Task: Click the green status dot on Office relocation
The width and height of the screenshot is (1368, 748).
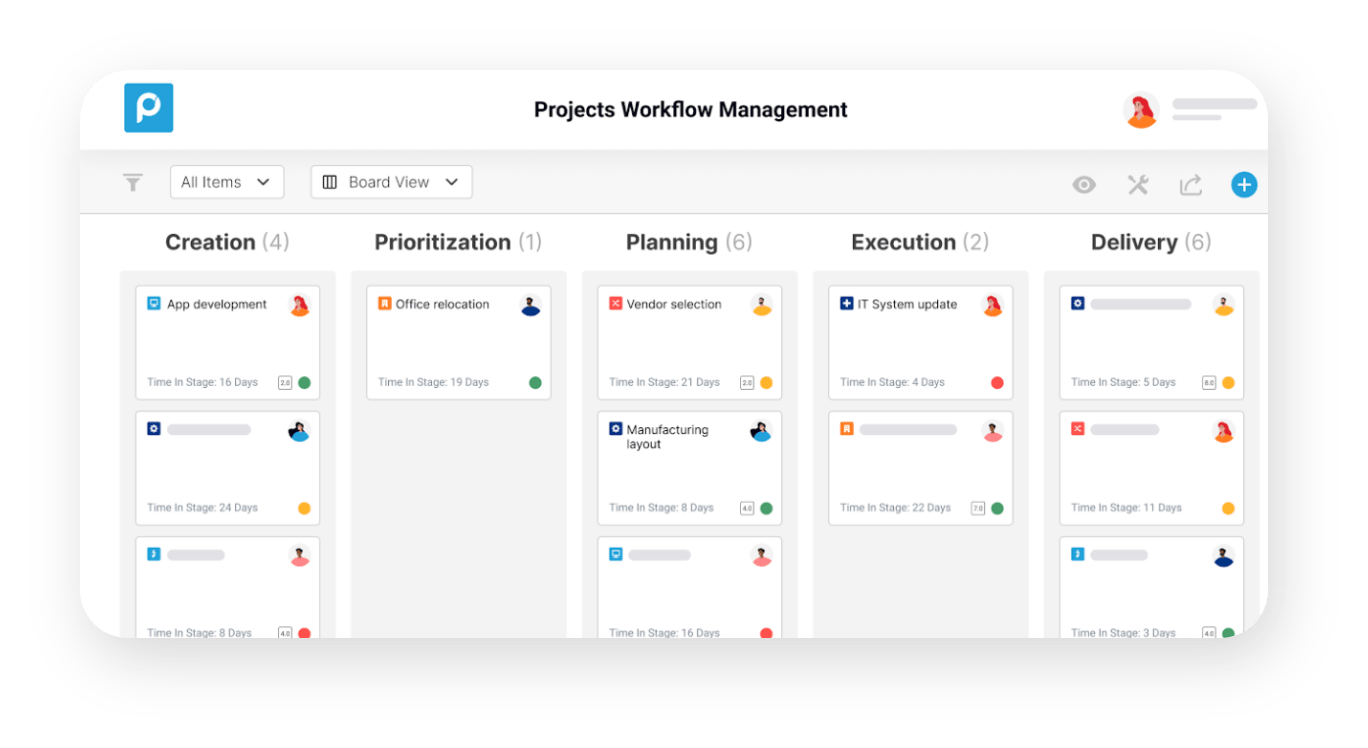Action: pos(535,383)
